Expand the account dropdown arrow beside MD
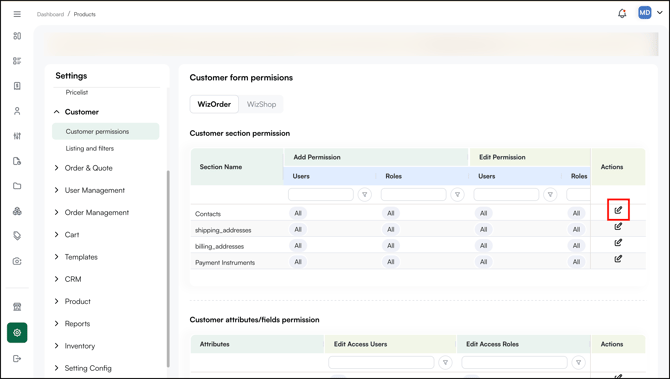Screen dimensions: 670x379 (x=659, y=13)
